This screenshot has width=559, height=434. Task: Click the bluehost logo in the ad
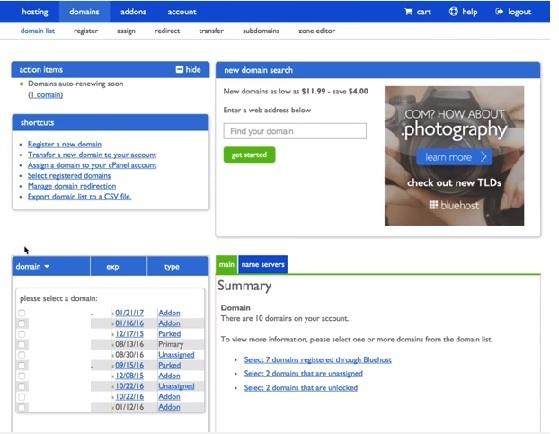tap(454, 205)
